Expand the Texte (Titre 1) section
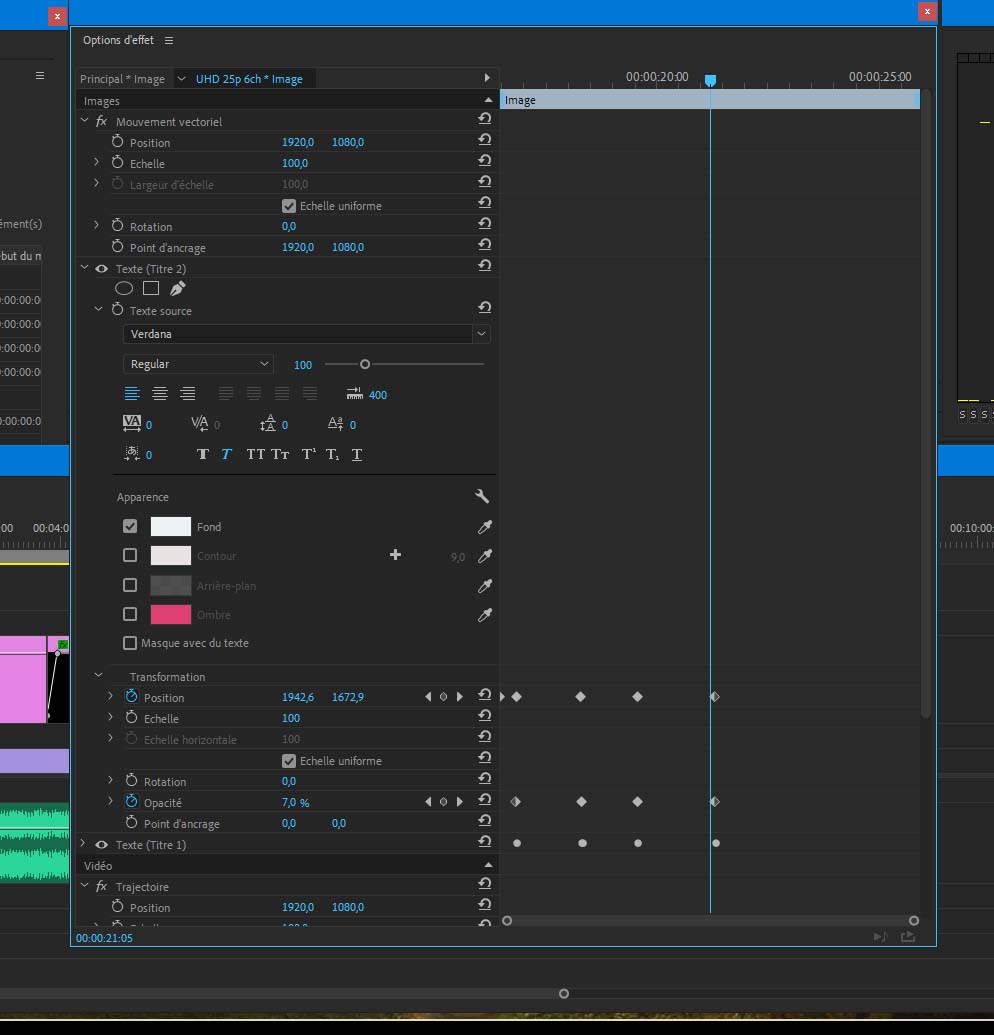 [x=84, y=845]
